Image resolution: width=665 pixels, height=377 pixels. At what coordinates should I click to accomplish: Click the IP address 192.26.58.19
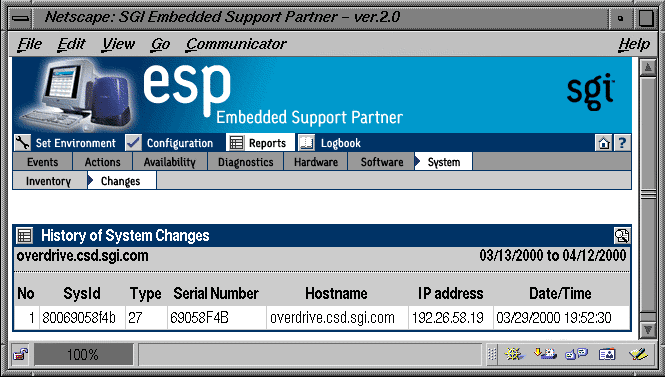point(451,318)
